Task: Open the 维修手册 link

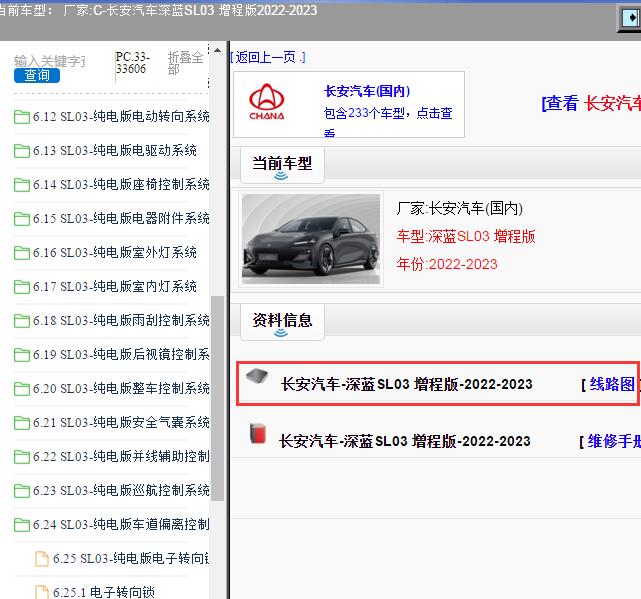Action: 614,441
